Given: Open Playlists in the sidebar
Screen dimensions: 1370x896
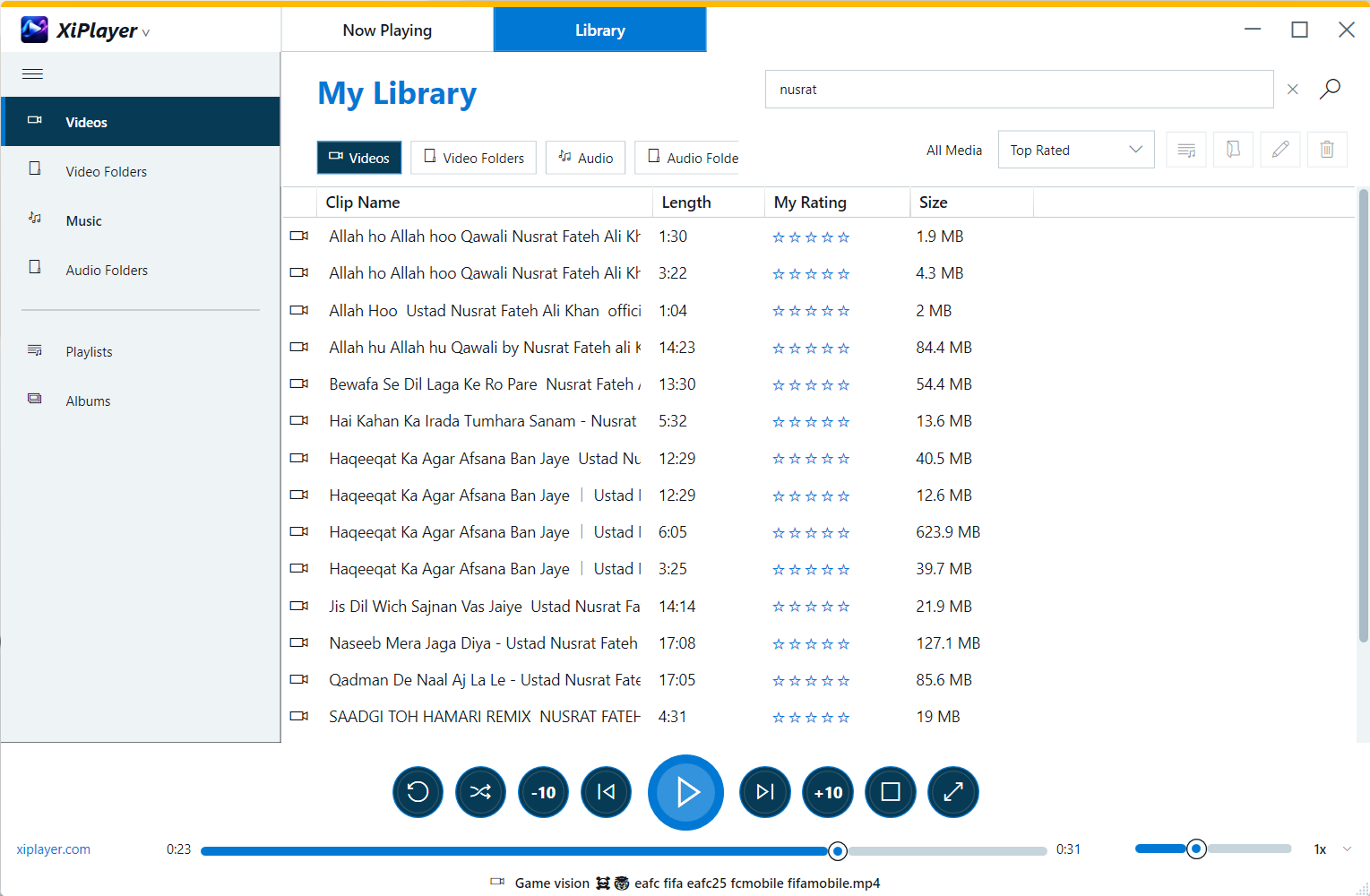Looking at the screenshot, I should pyautogui.click(x=141, y=351).
